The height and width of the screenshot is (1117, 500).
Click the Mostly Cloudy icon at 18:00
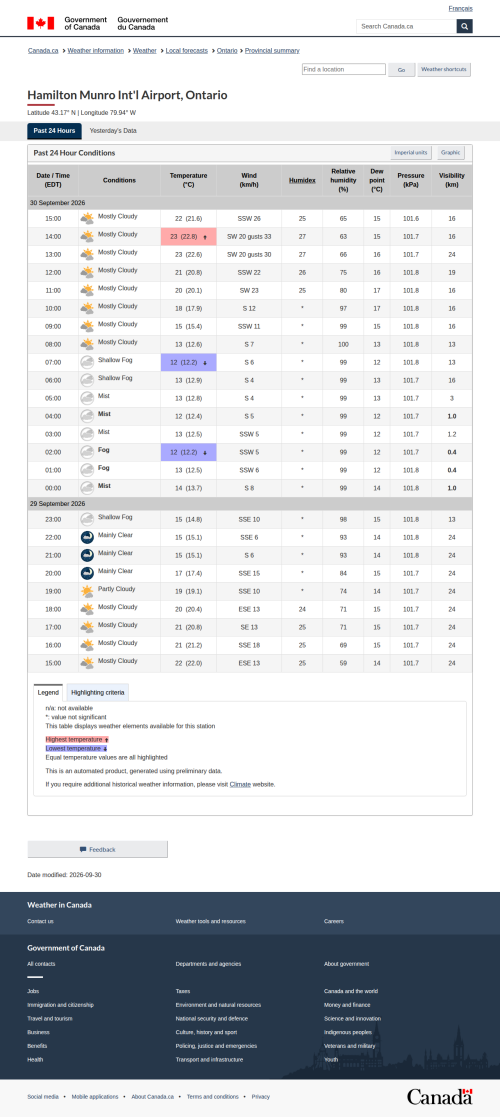(87, 609)
